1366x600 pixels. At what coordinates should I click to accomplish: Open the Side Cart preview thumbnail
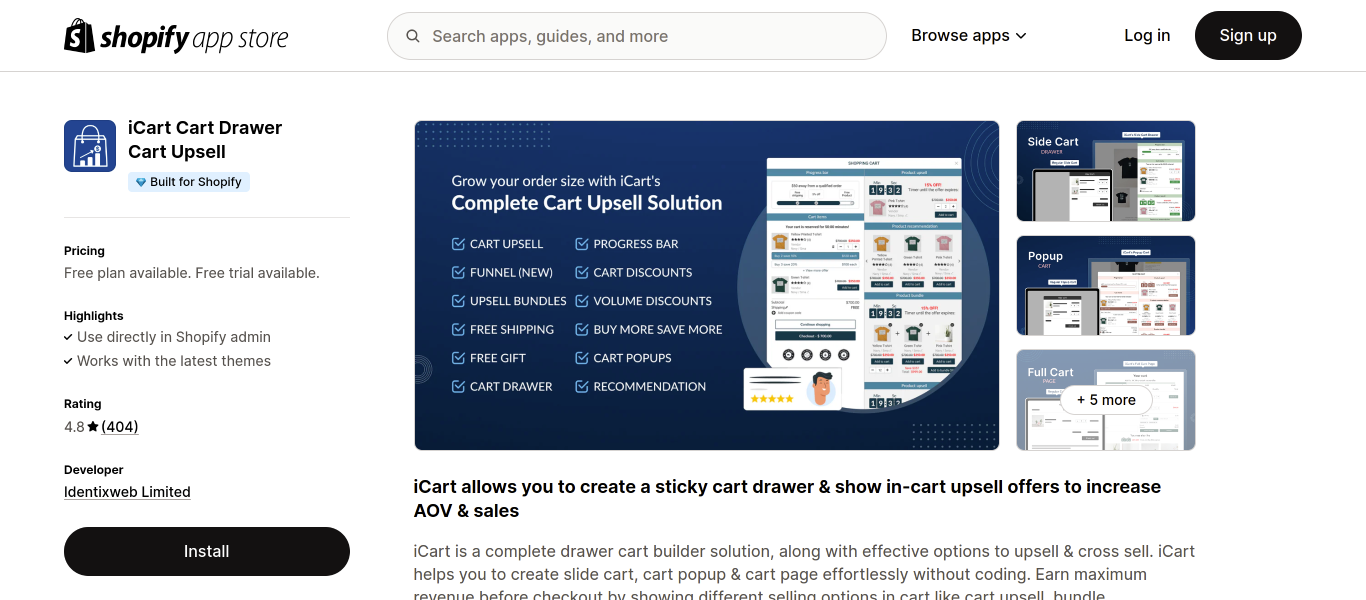(x=1105, y=170)
